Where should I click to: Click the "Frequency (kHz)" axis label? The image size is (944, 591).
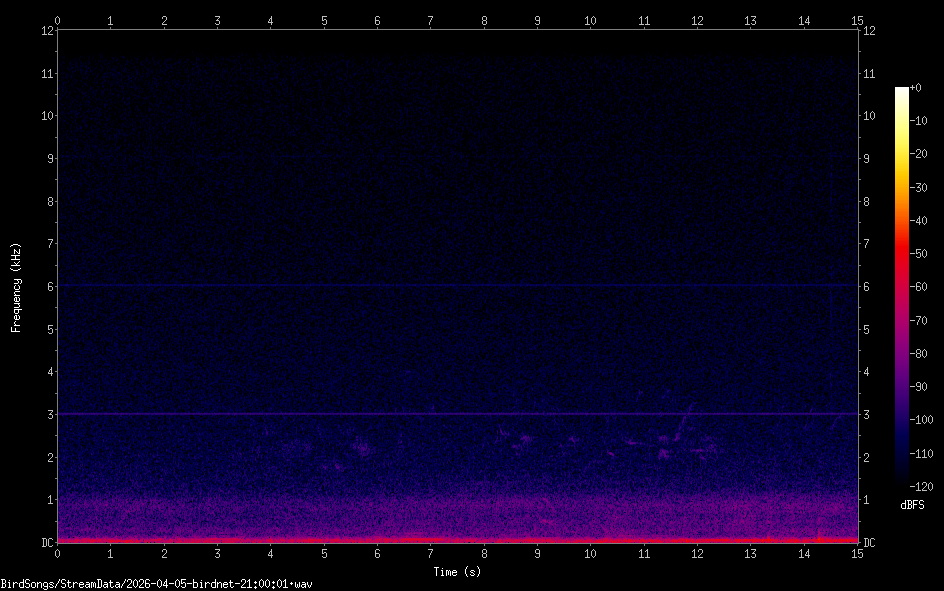click(x=16, y=287)
